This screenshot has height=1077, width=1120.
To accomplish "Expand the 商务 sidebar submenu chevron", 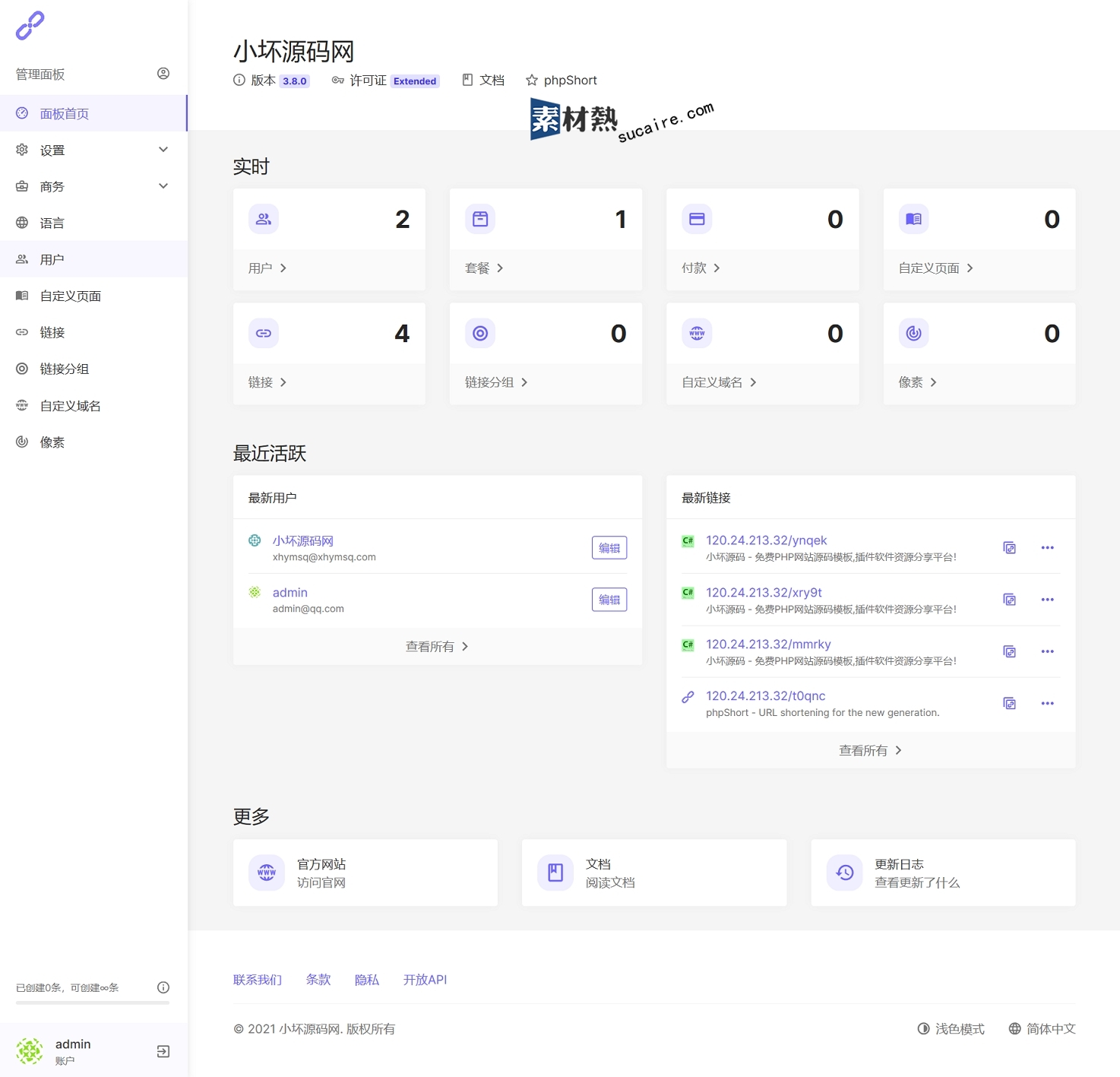I will (x=163, y=186).
